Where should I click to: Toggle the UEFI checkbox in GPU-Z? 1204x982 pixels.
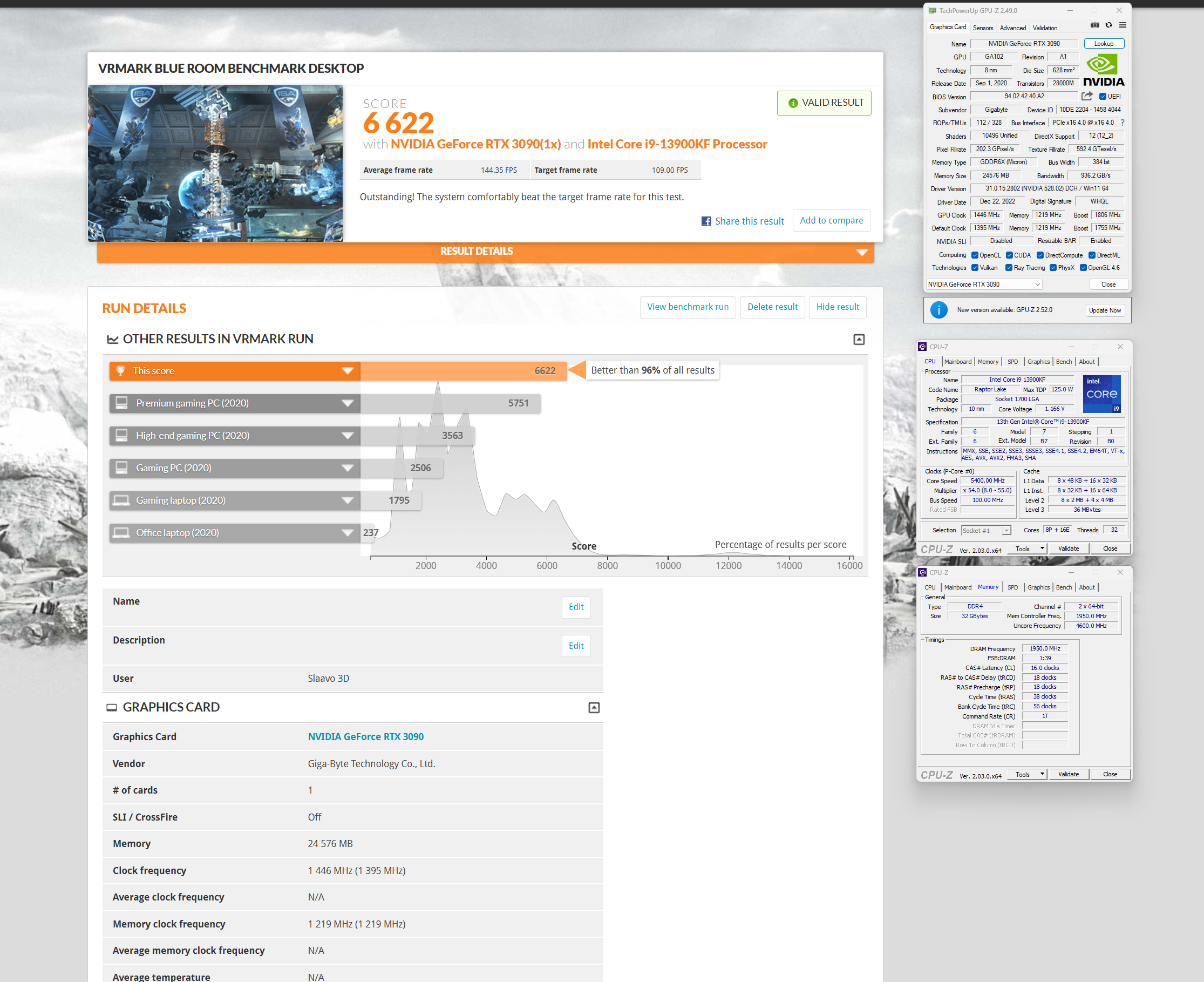[1102, 97]
